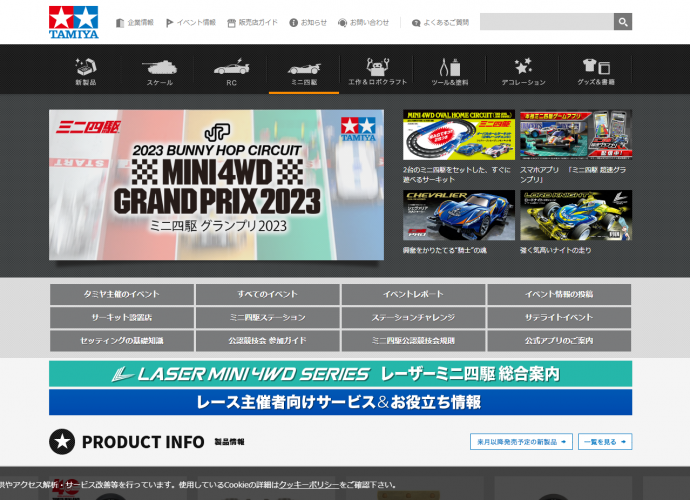Click 来月以降発売予定の新製品 button

click(x=521, y=442)
